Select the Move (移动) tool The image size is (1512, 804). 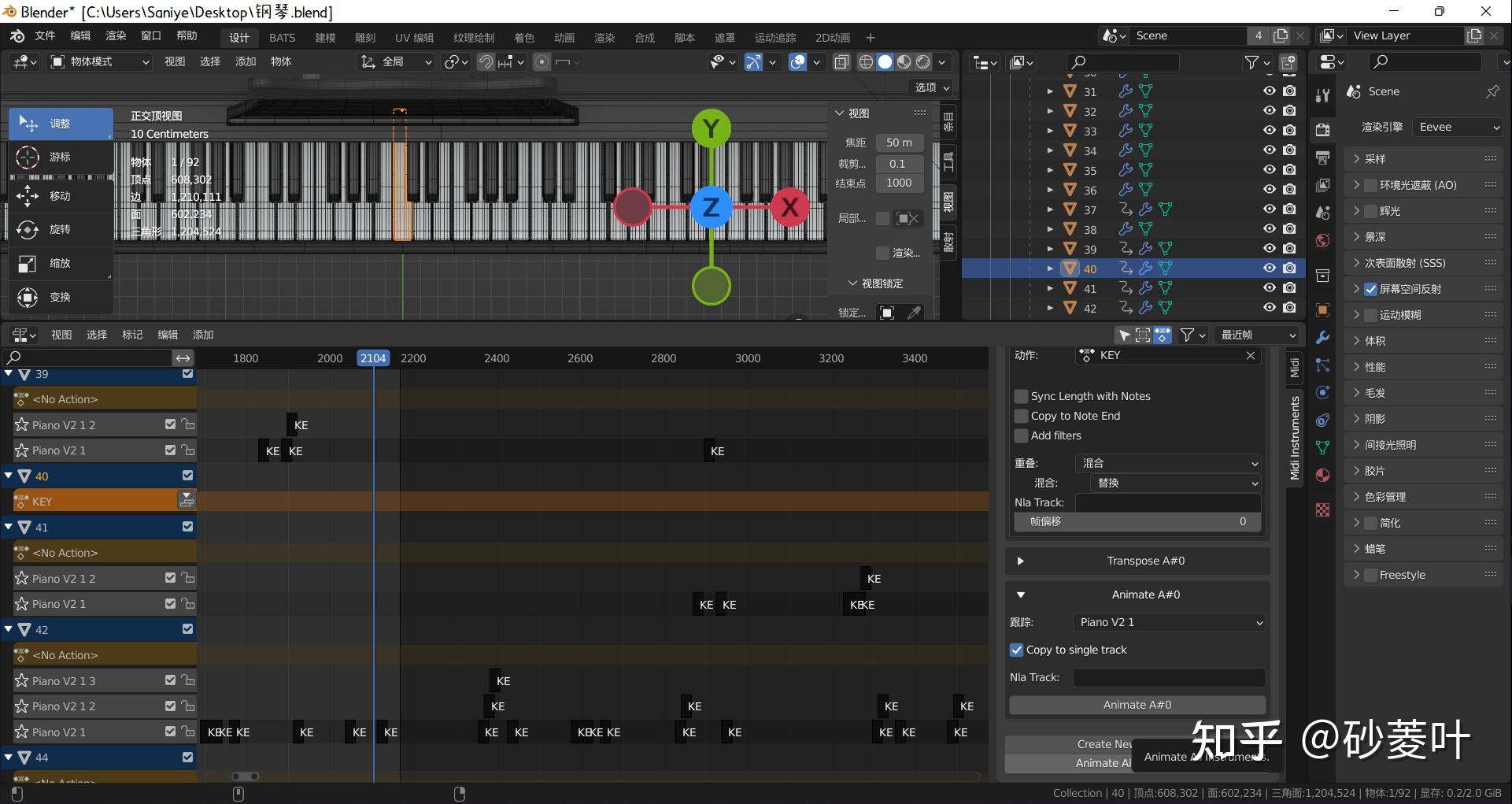pyautogui.click(x=60, y=196)
